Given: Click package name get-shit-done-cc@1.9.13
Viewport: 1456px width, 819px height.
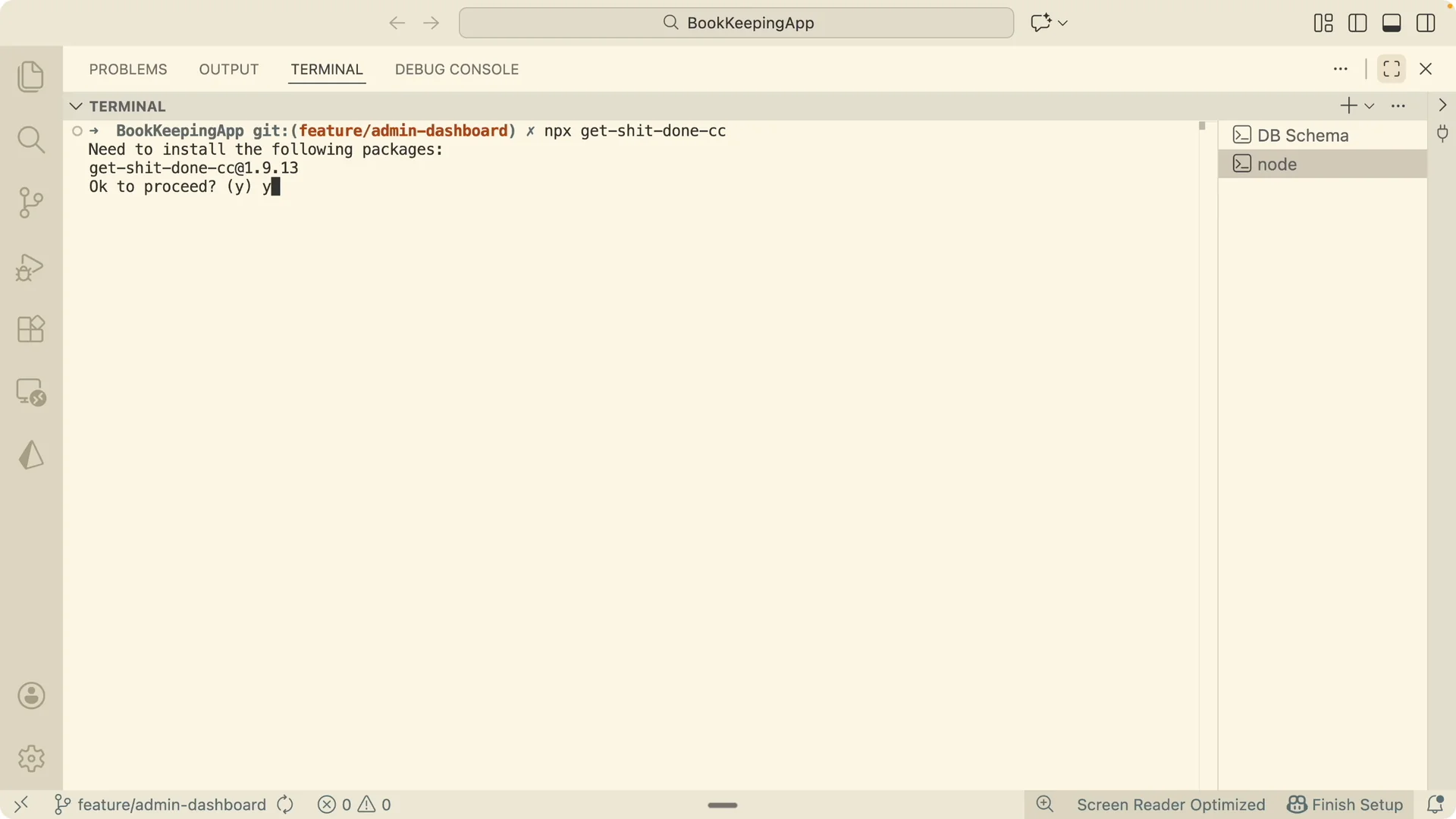Looking at the screenshot, I should click(193, 168).
